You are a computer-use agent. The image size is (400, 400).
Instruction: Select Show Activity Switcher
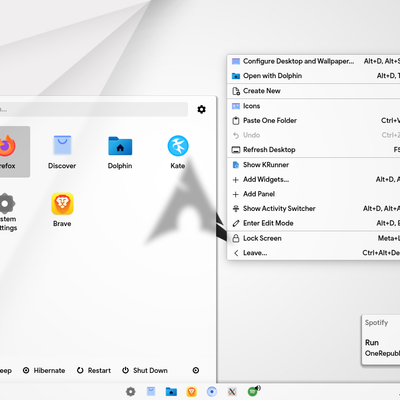[x=313, y=209]
